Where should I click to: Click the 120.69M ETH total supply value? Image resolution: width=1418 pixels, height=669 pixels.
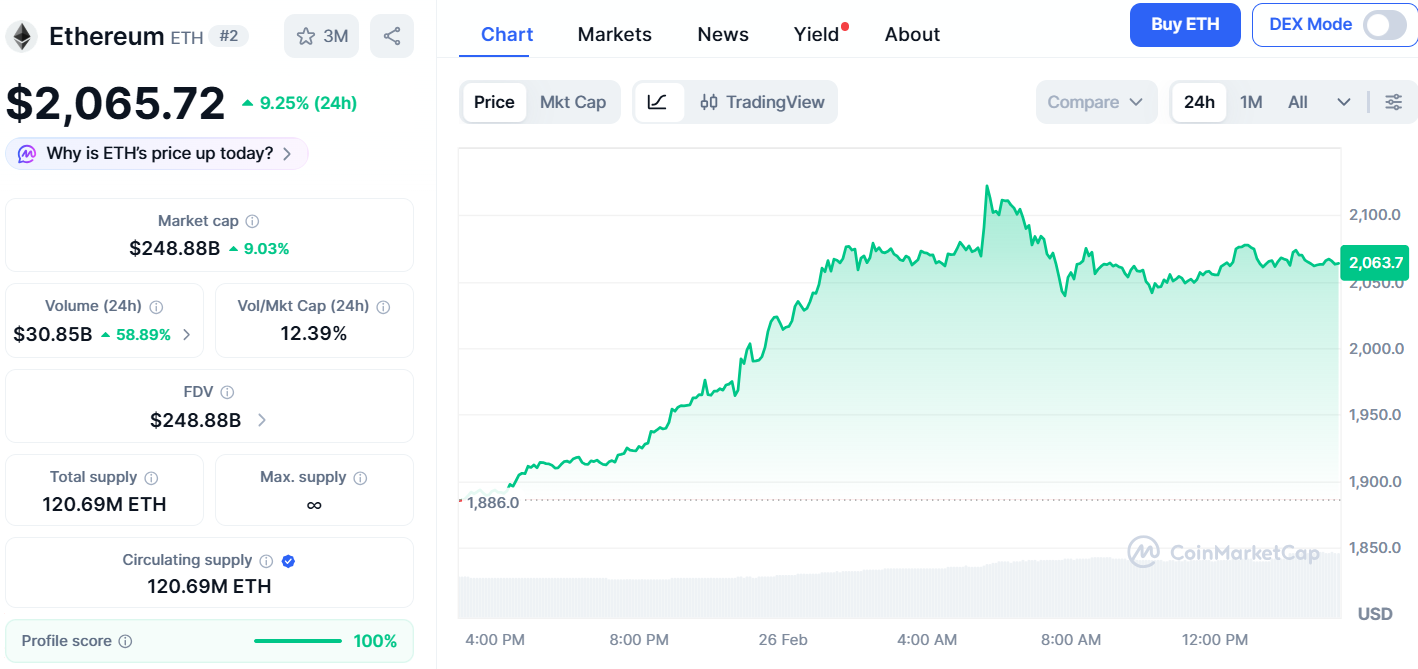pyautogui.click(x=104, y=504)
